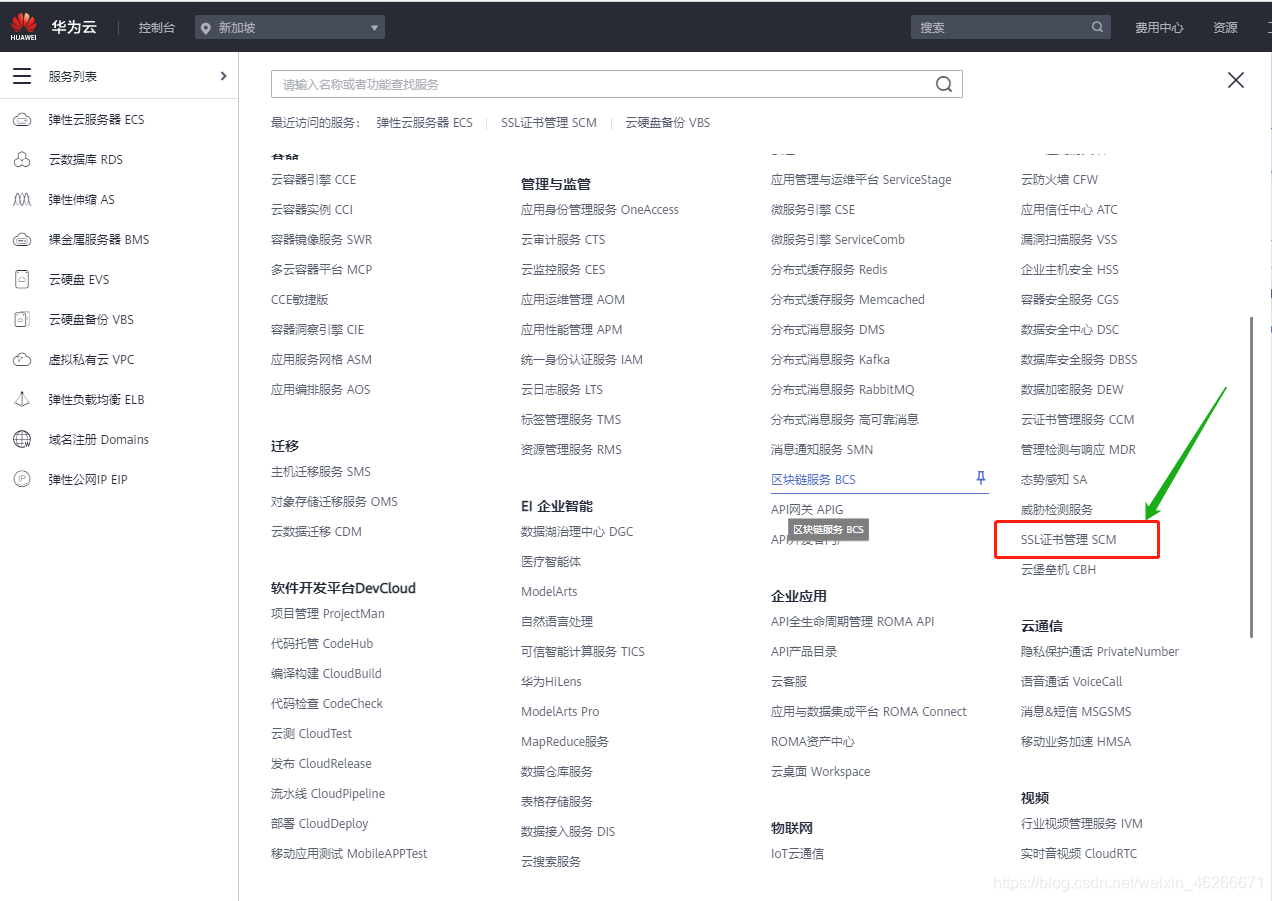Open 统一身份认证服务 IAM link
Screen dimensions: 1272x901
(x=582, y=360)
